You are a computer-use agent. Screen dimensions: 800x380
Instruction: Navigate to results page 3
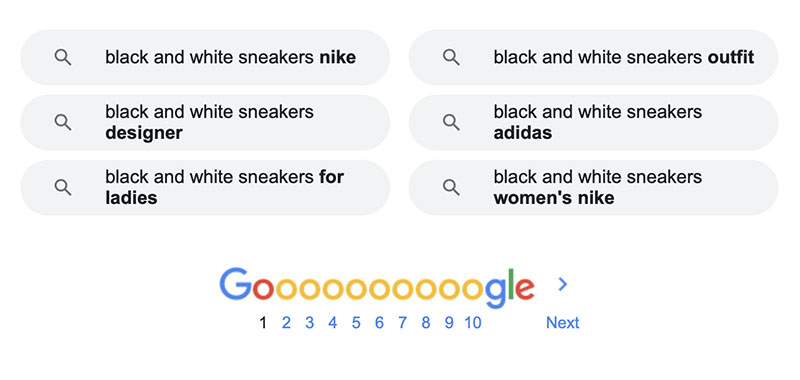coord(310,323)
